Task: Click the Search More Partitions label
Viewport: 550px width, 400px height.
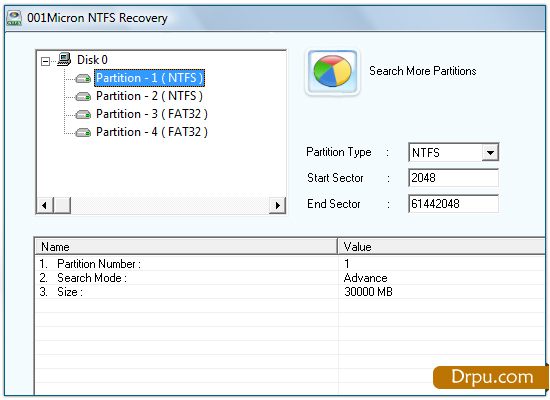Action: pos(423,71)
